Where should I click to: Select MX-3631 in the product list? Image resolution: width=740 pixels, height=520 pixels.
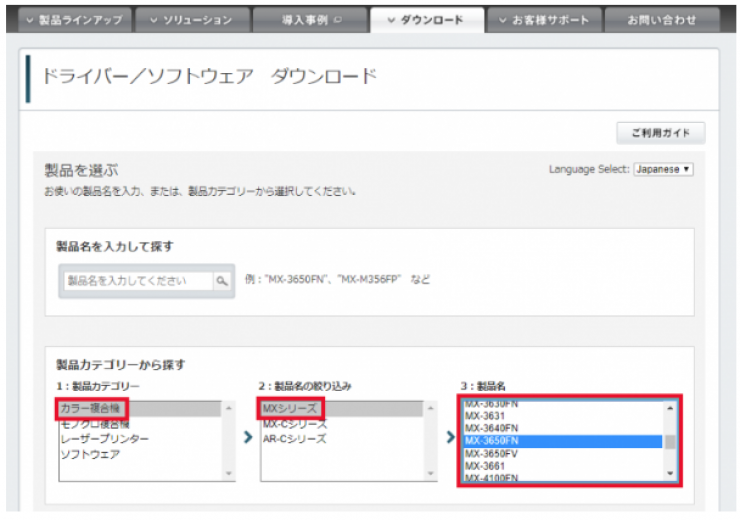(x=563, y=416)
